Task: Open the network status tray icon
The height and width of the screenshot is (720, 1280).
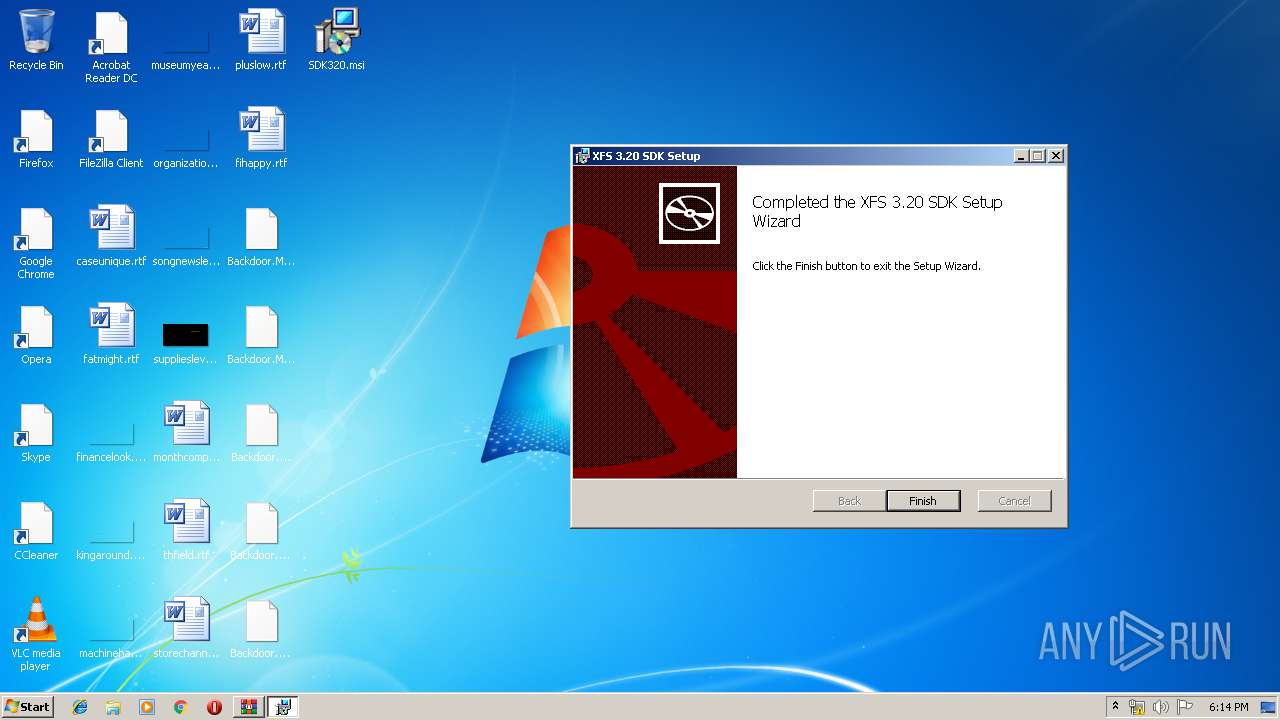Action: pos(1137,707)
